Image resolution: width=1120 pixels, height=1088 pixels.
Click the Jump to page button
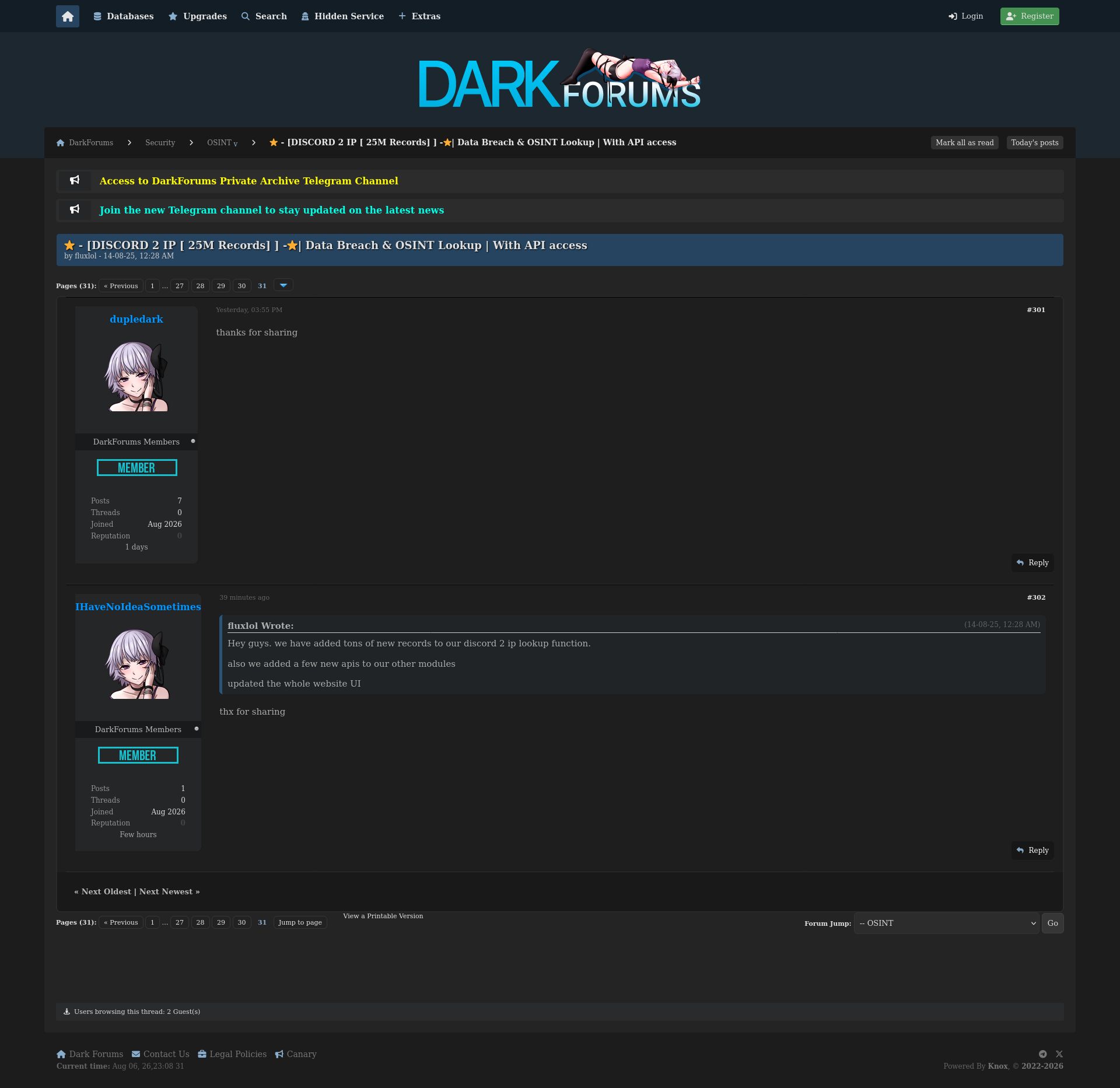point(300,922)
